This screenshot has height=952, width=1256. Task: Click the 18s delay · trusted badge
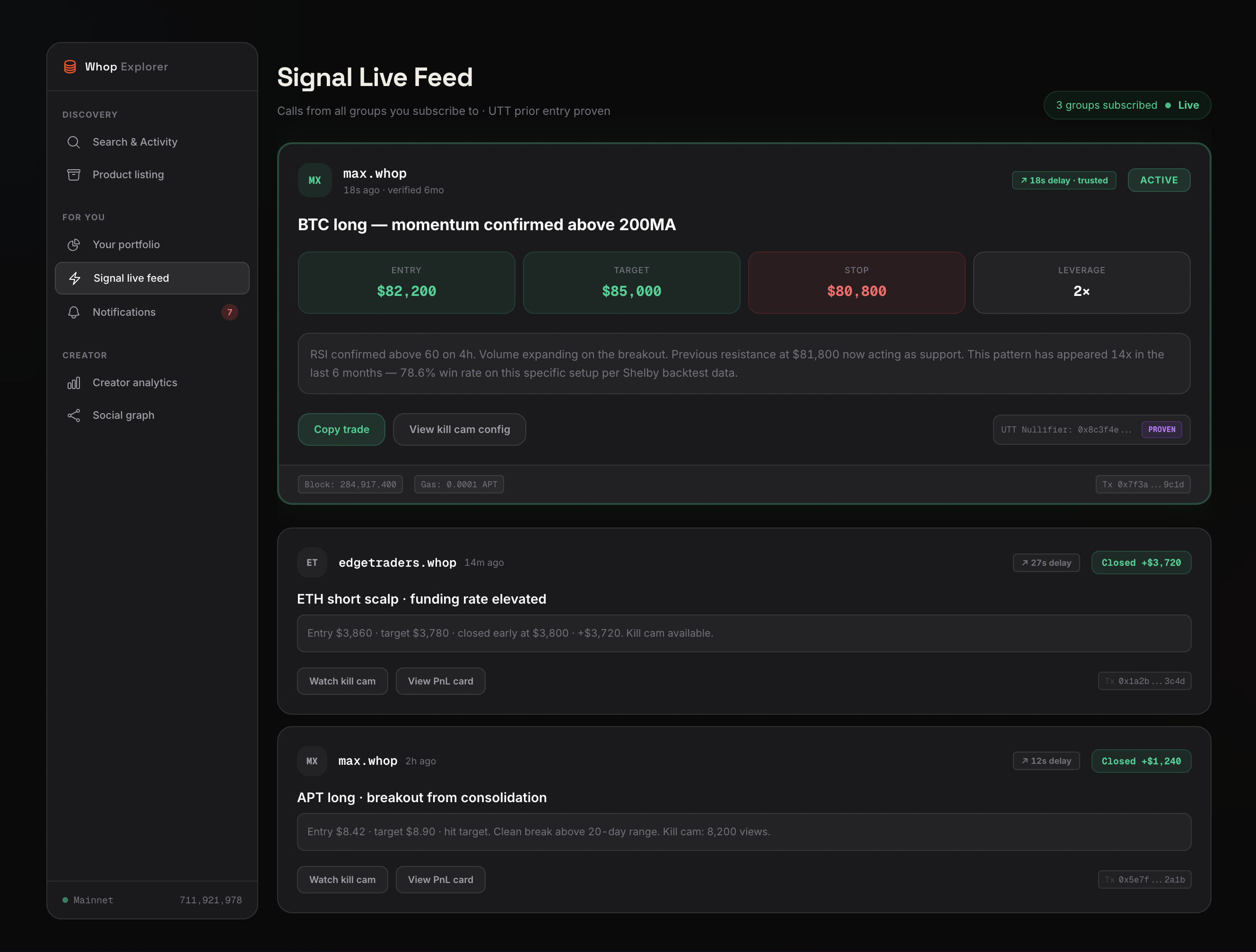[1064, 181]
